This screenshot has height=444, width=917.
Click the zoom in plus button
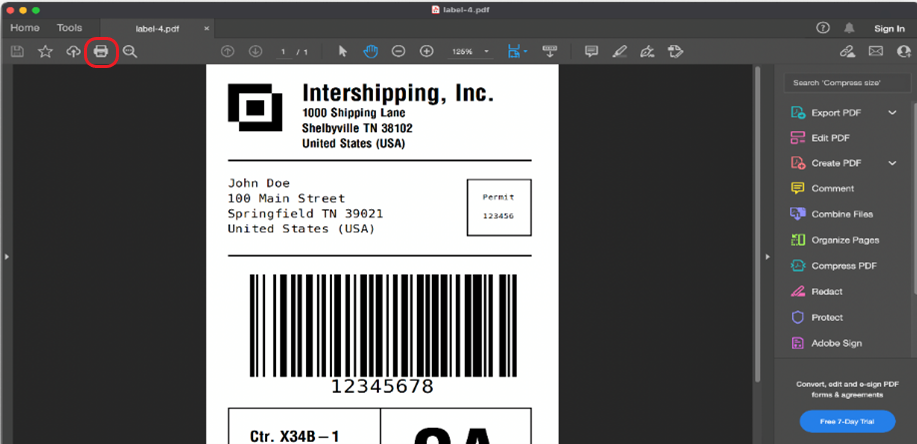click(x=427, y=51)
